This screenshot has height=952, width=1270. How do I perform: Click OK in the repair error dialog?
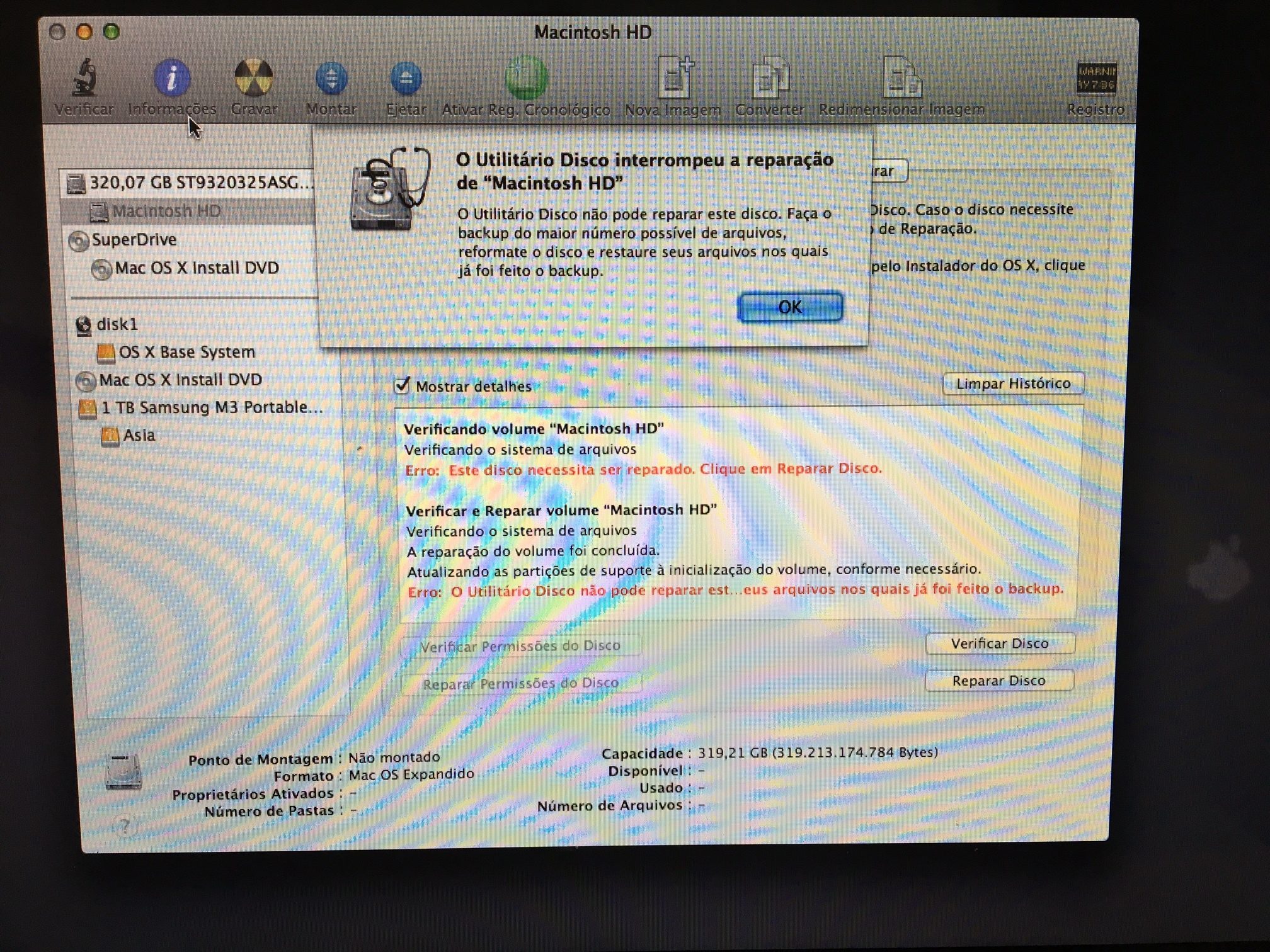tap(790, 307)
